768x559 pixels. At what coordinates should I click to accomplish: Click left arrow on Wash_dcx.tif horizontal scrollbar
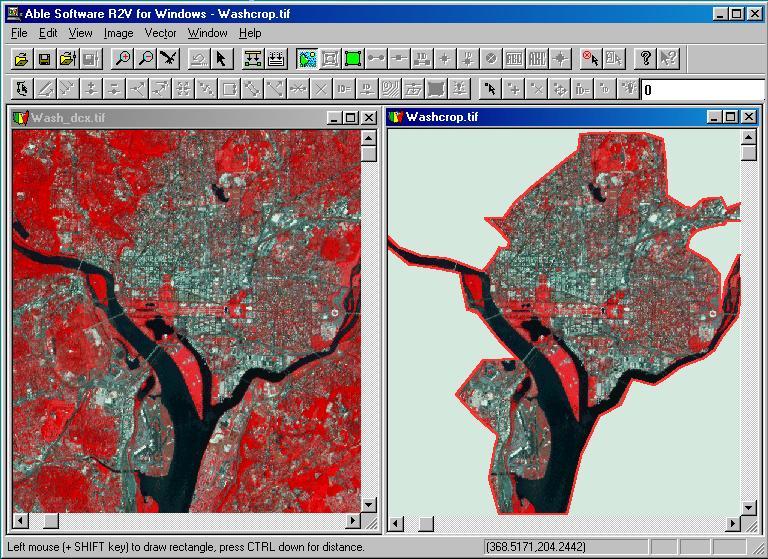[x=20, y=521]
